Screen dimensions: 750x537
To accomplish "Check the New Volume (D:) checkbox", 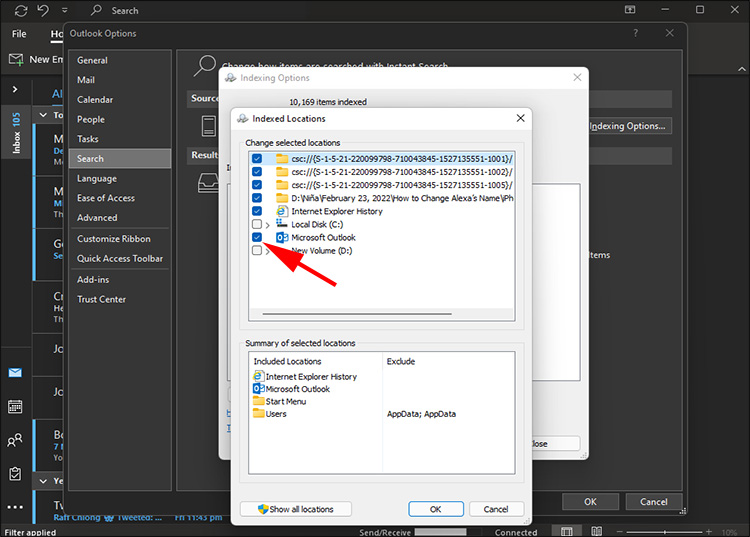I will 257,251.
